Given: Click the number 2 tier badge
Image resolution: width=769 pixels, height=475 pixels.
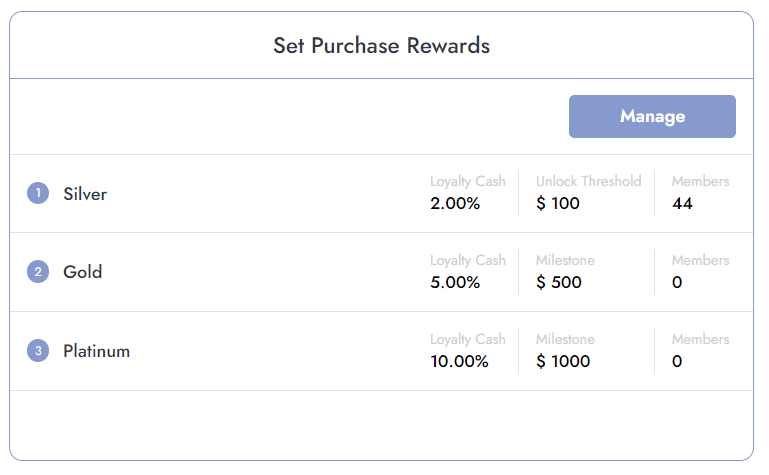Looking at the screenshot, I should tap(38, 271).
